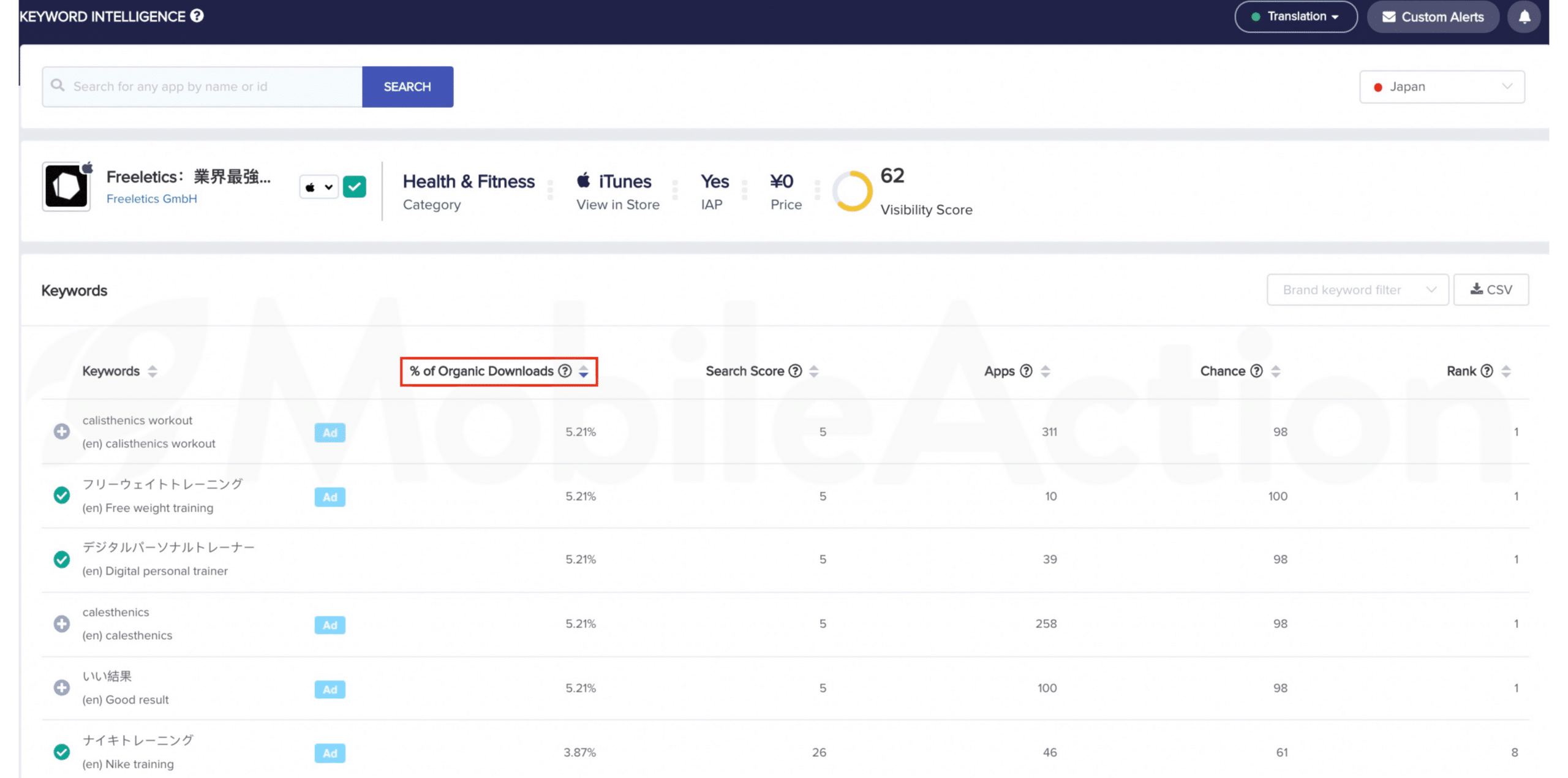Image resolution: width=1568 pixels, height=778 pixels.
Task: Sort by Chance column arrows
Action: [x=1276, y=371]
